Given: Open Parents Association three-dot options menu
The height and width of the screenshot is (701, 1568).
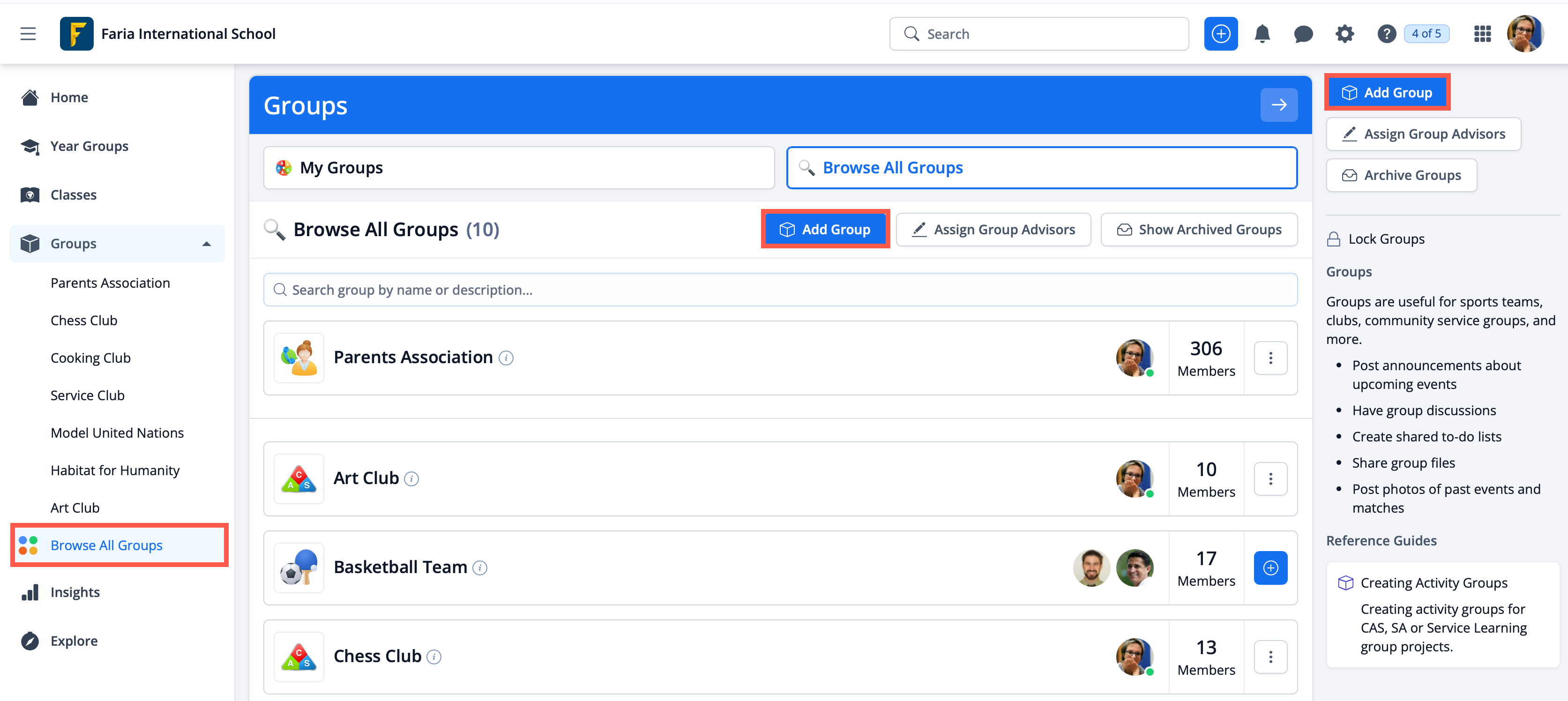Looking at the screenshot, I should 1270,358.
